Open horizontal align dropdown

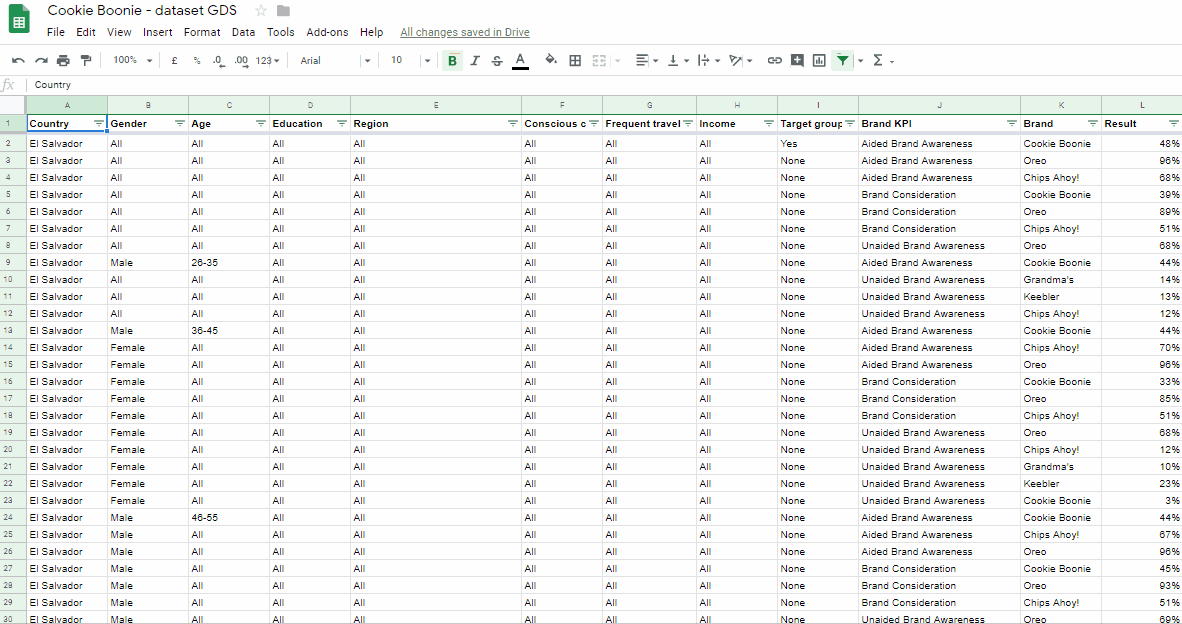point(647,60)
